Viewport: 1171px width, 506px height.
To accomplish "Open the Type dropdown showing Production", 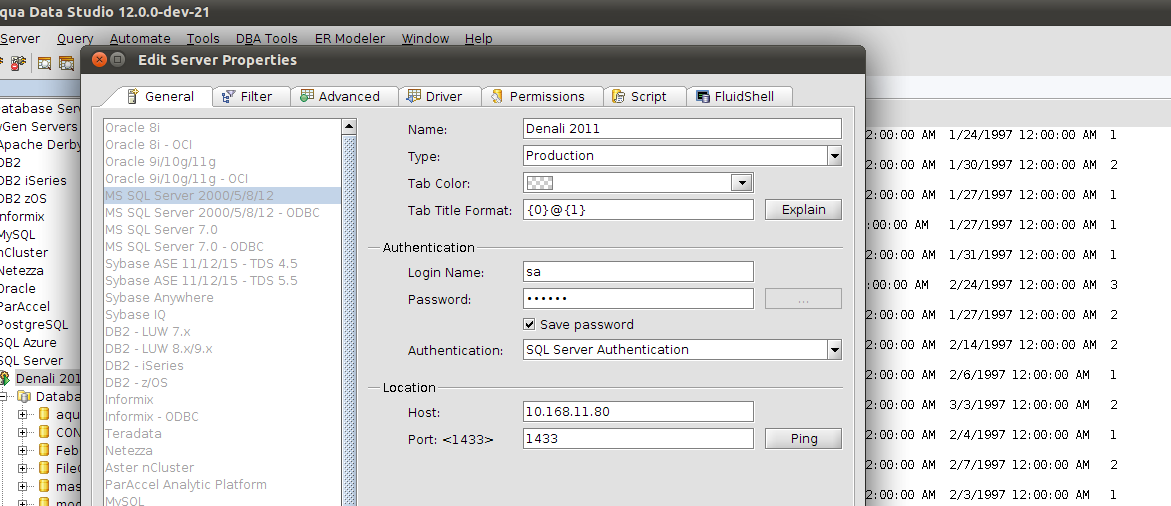I will pyautogui.click(x=834, y=156).
